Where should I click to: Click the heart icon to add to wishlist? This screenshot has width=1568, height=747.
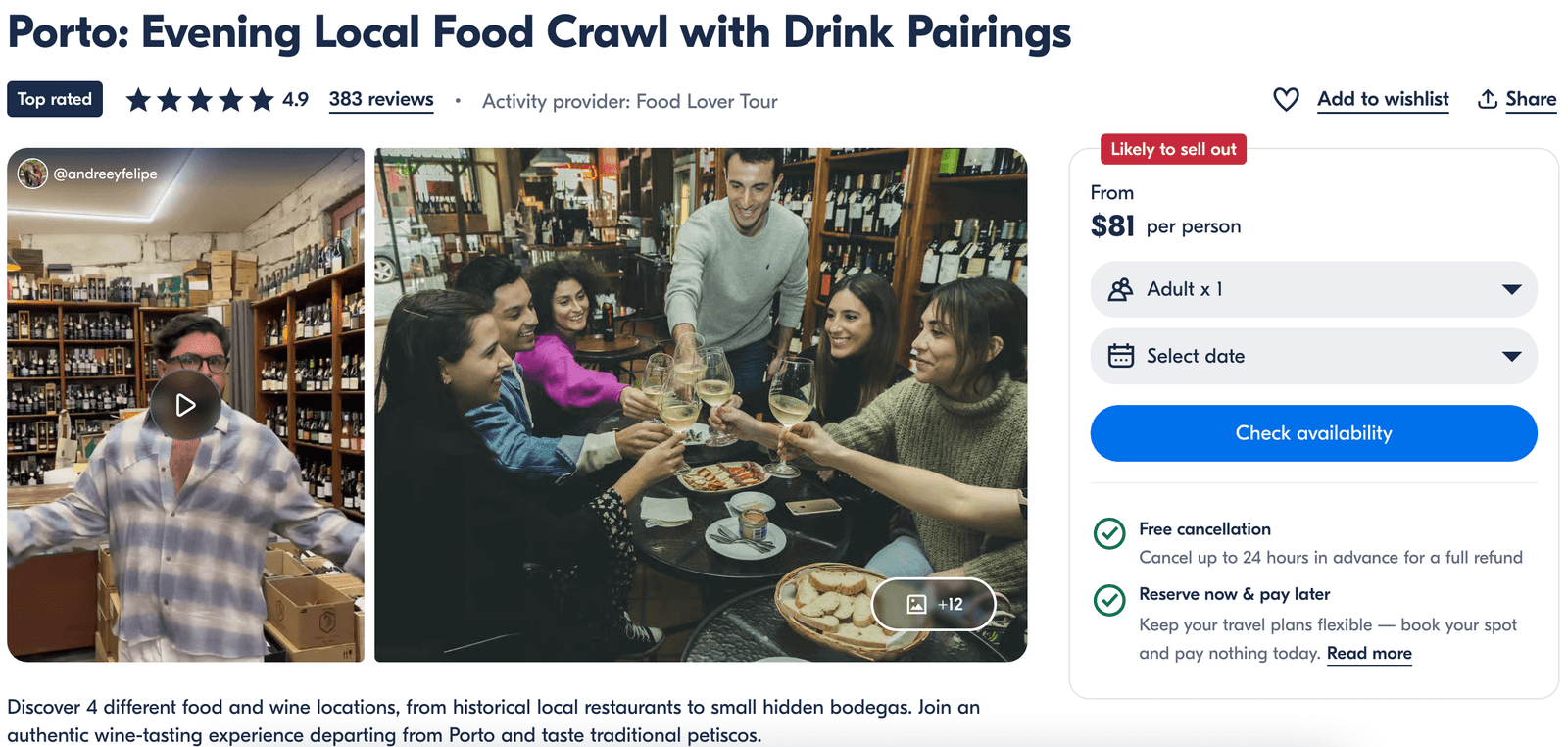click(x=1285, y=99)
